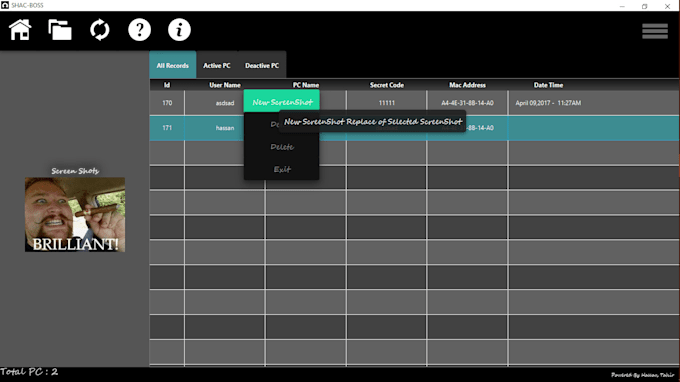Select Delete in the context menu
The width and height of the screenshot is (680, 382).
pyautogui.click(x=282, y=147)
